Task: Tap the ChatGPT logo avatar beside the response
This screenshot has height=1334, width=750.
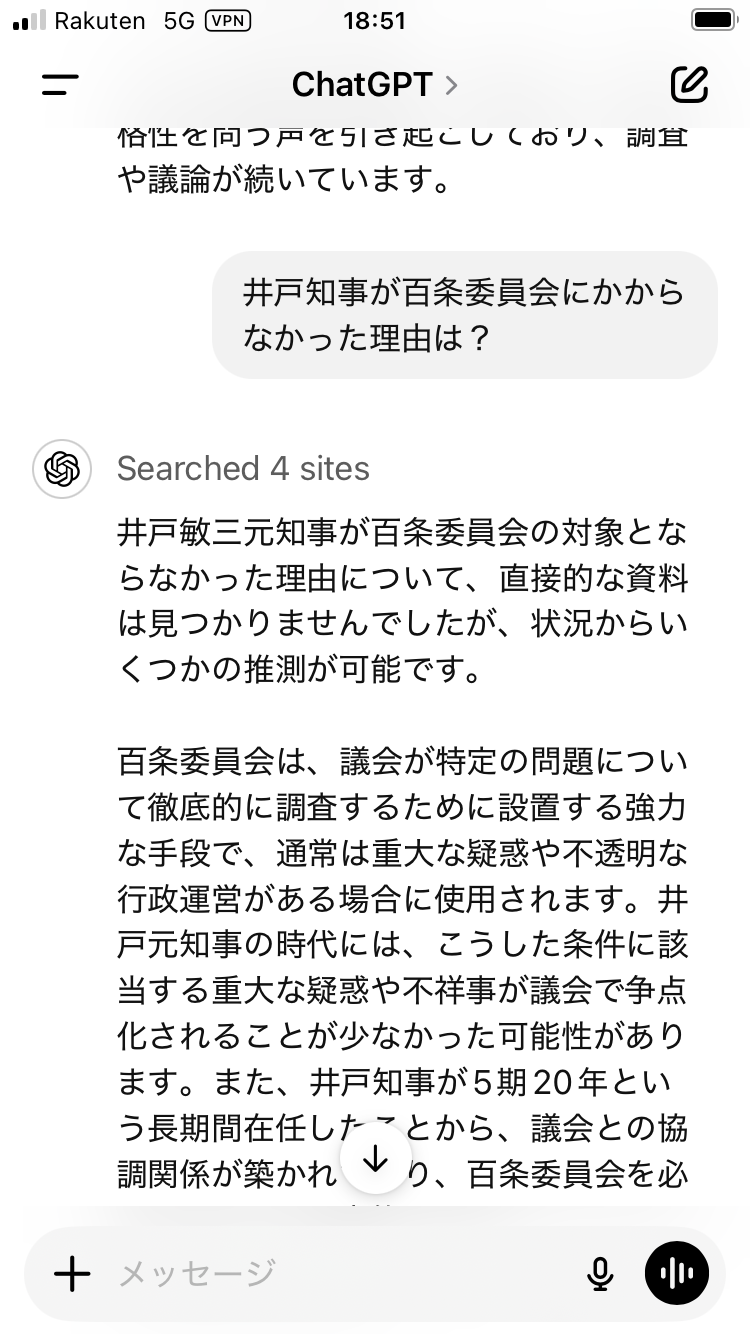Action: point(61,468)
